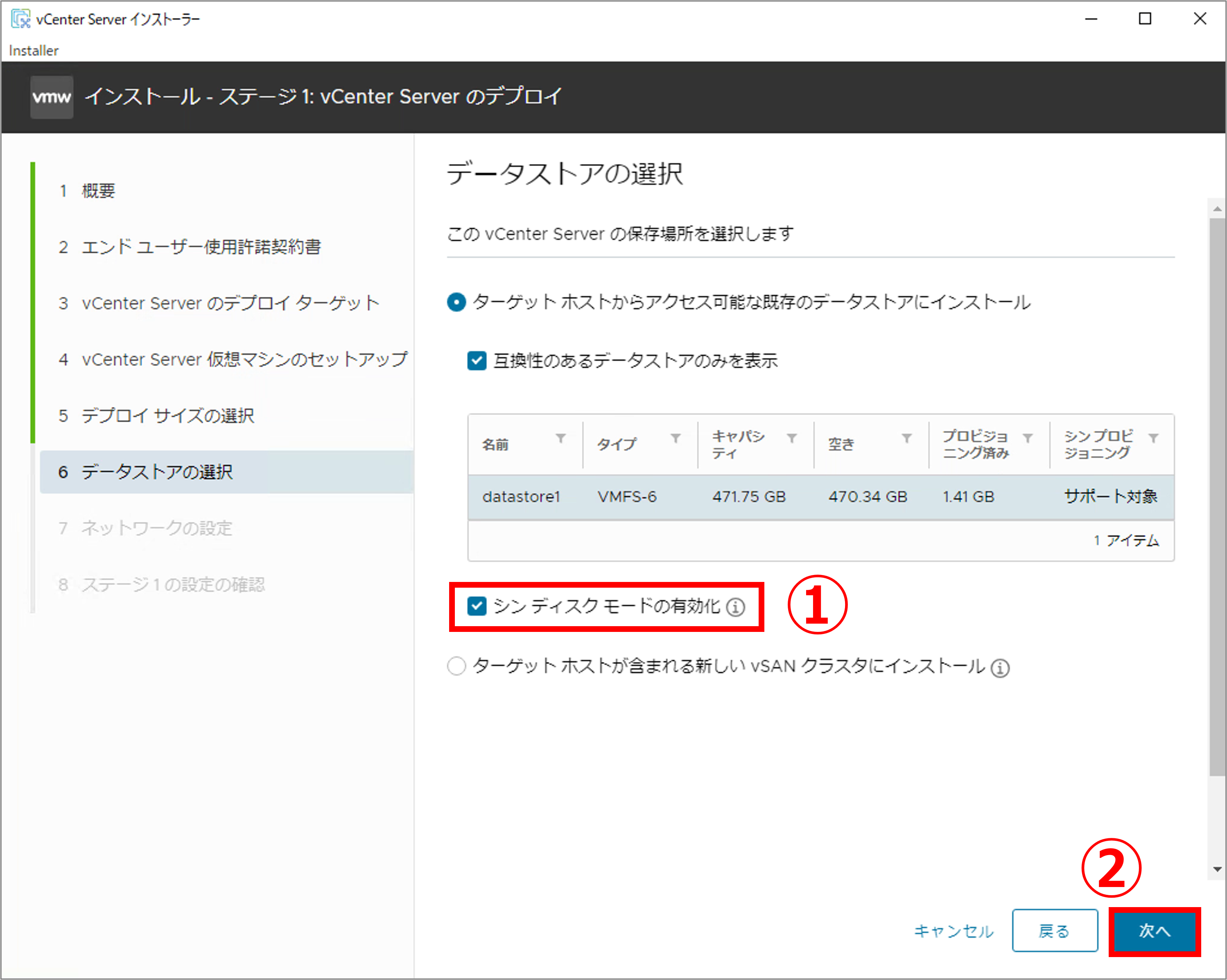
Task: Click filter icon in プロビジョニング済み column
Action: 1028,438
